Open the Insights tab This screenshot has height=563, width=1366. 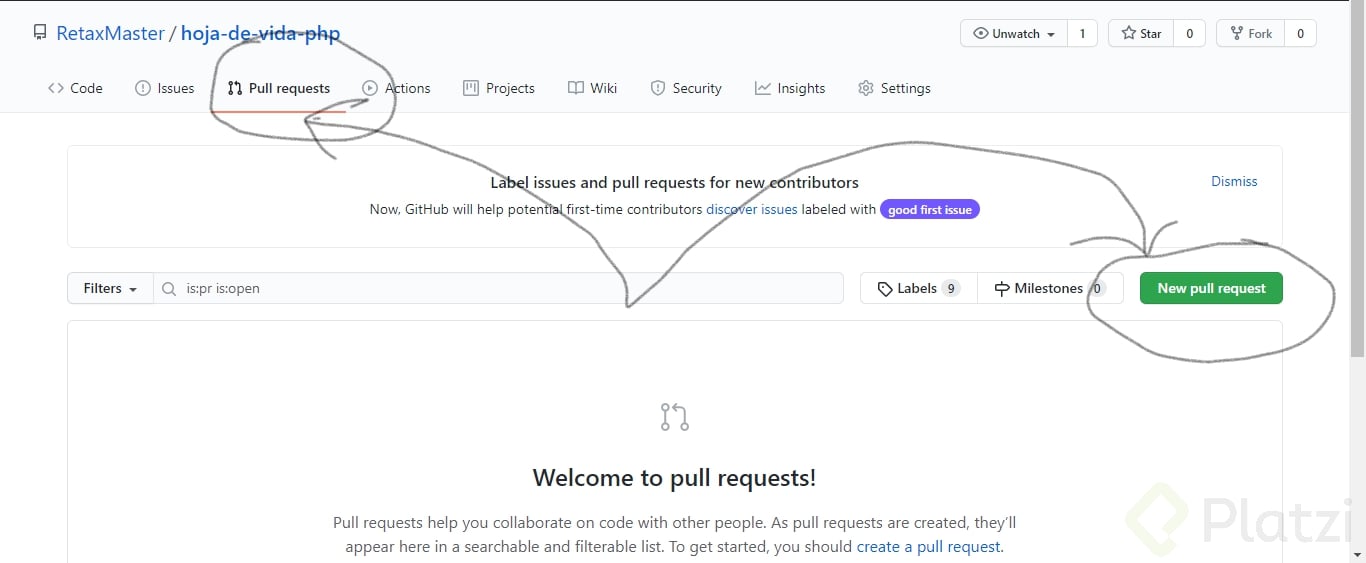[x=790, y=88]
